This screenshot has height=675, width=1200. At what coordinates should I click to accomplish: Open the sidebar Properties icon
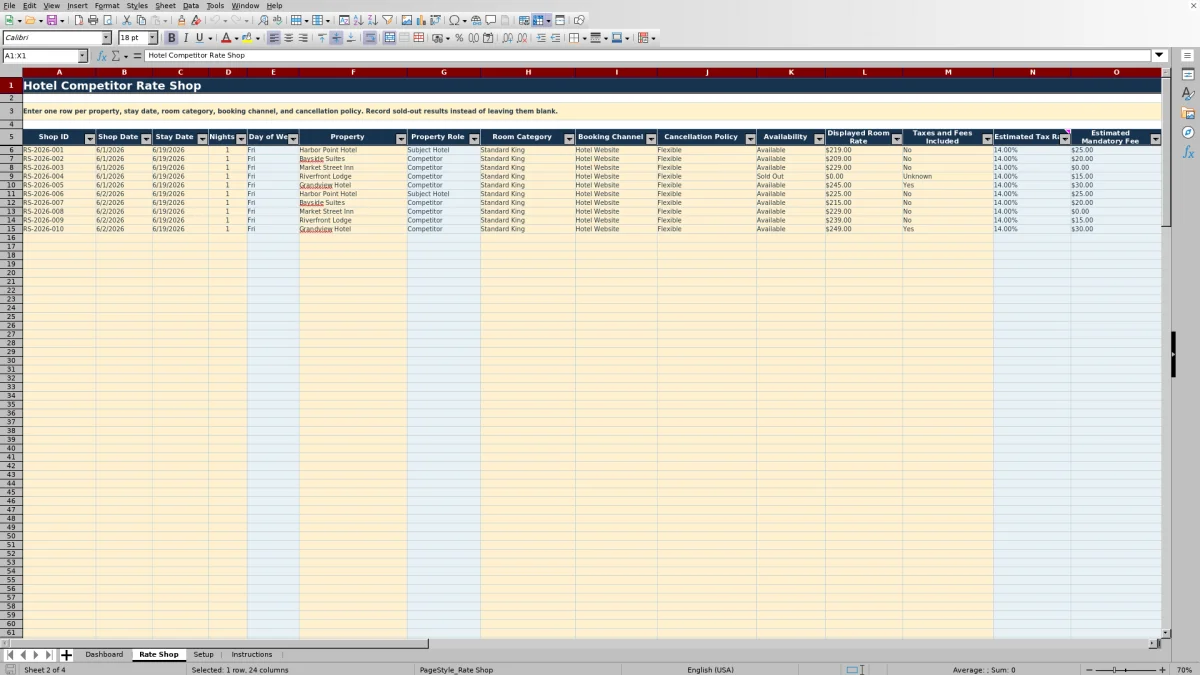click(1188, 74)
